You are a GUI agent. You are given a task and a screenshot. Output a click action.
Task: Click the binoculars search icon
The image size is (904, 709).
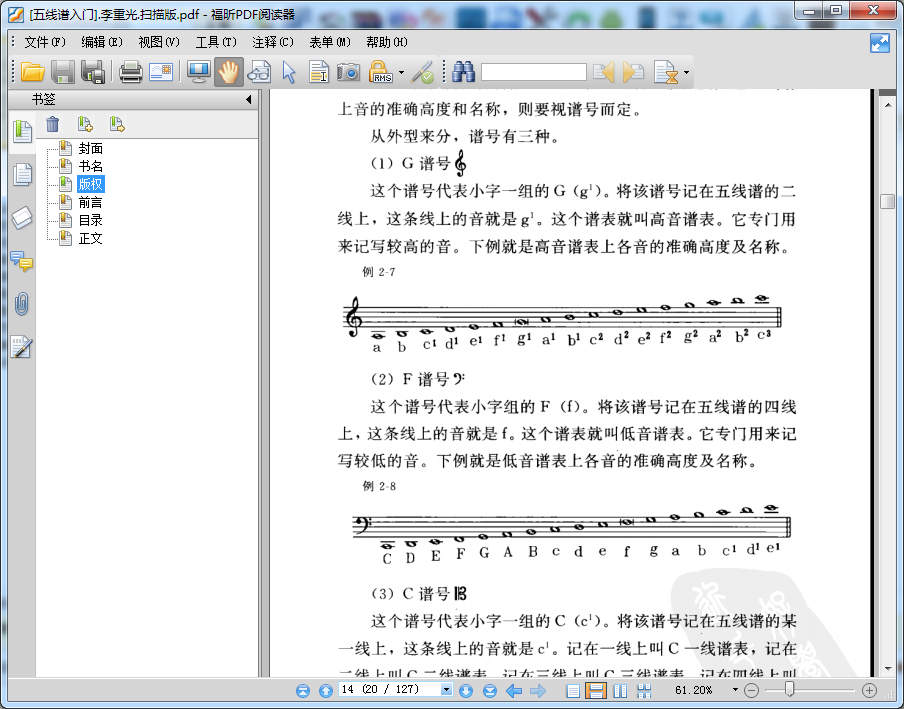pos(464,72)
